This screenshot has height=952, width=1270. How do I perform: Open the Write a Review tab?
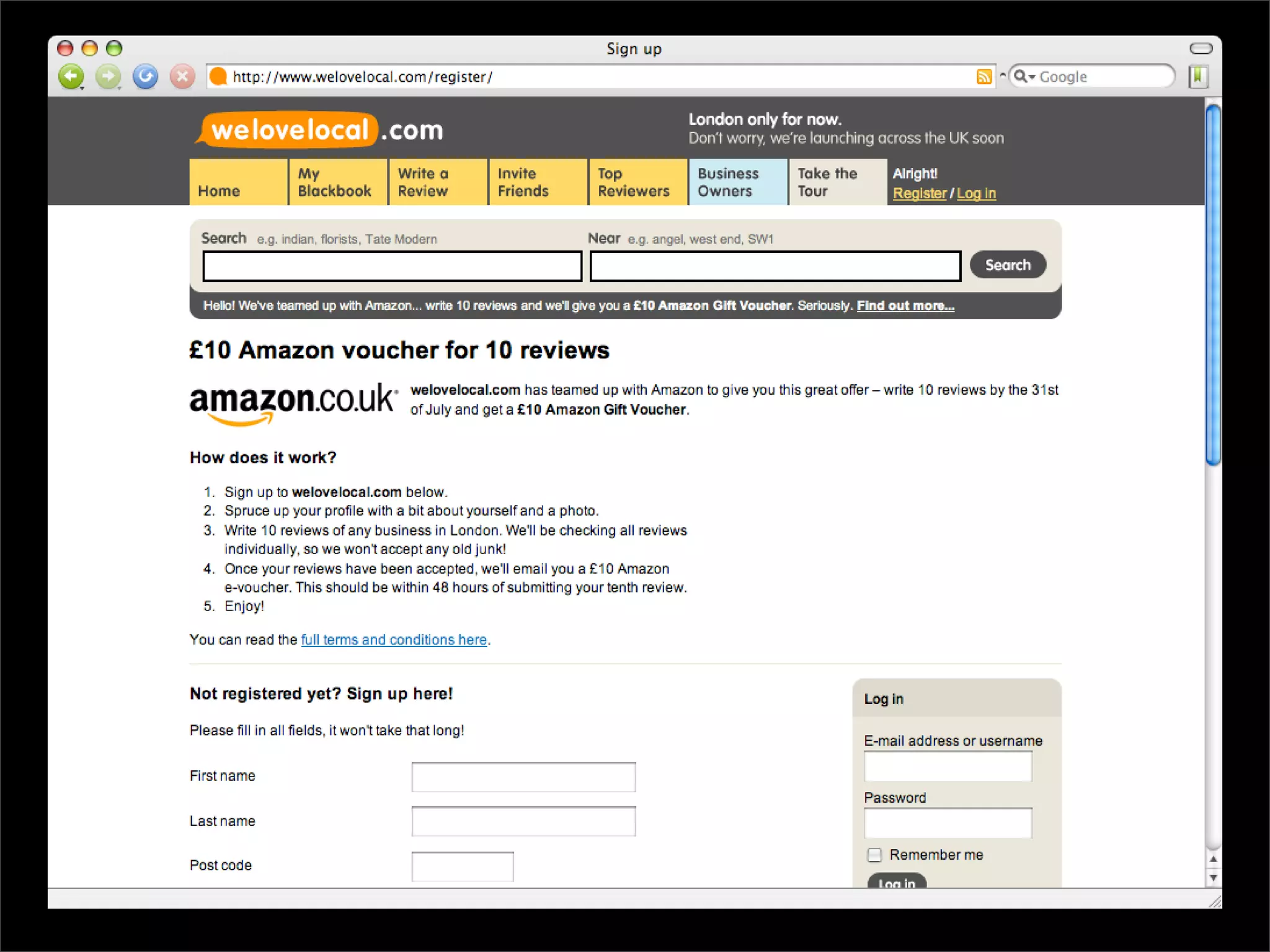point(438,182)
